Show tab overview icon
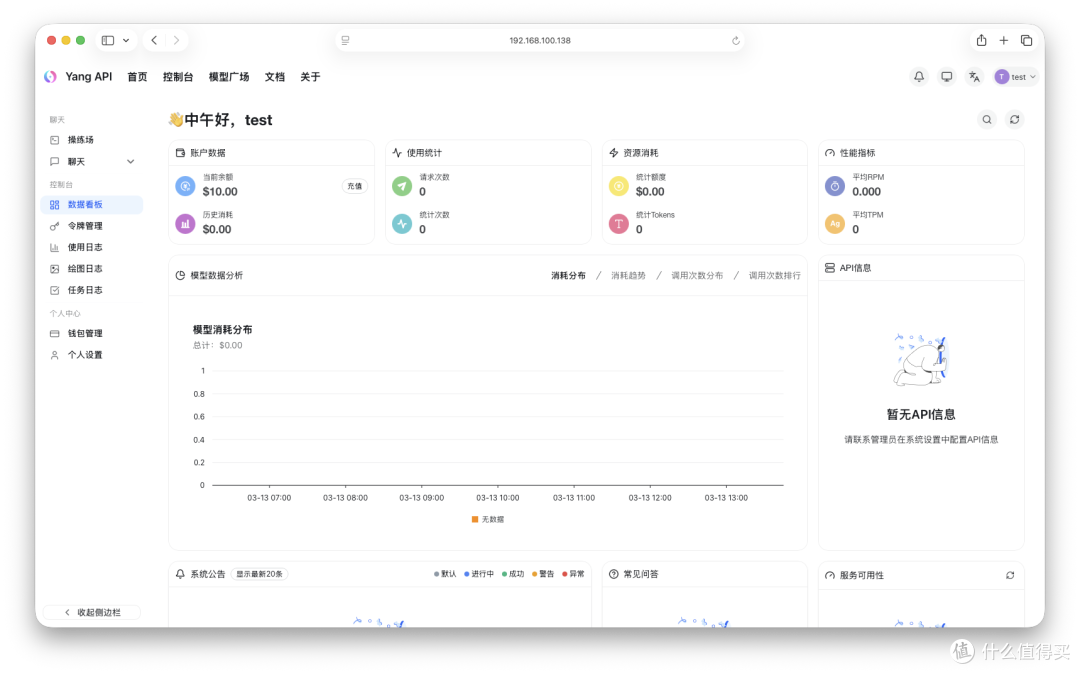 pyautogui.click(x=1026, y=41)
